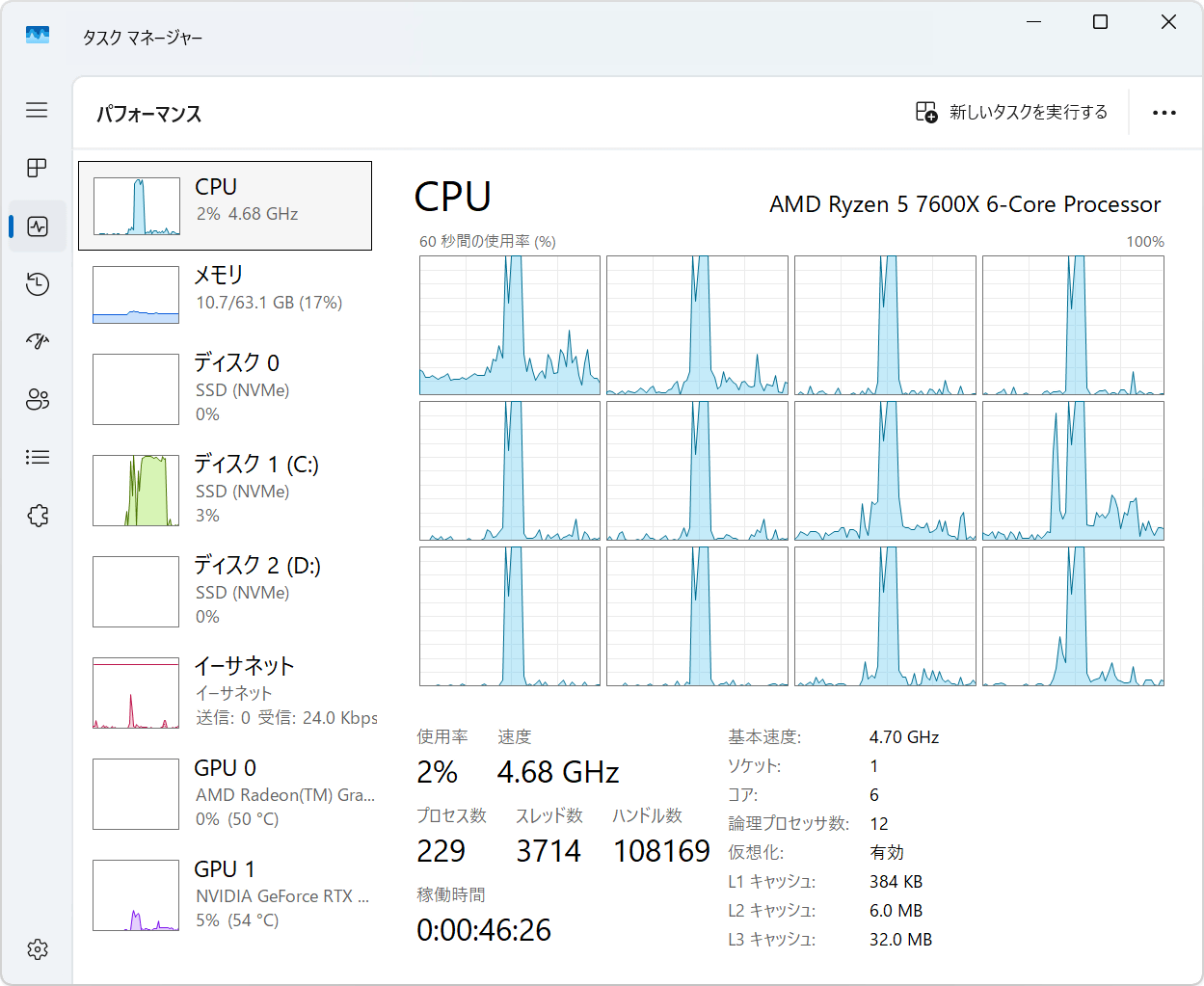Select the イーサネット network entry
The width and height of the screenshot is (1204, 986).
[x=225, y=692]
